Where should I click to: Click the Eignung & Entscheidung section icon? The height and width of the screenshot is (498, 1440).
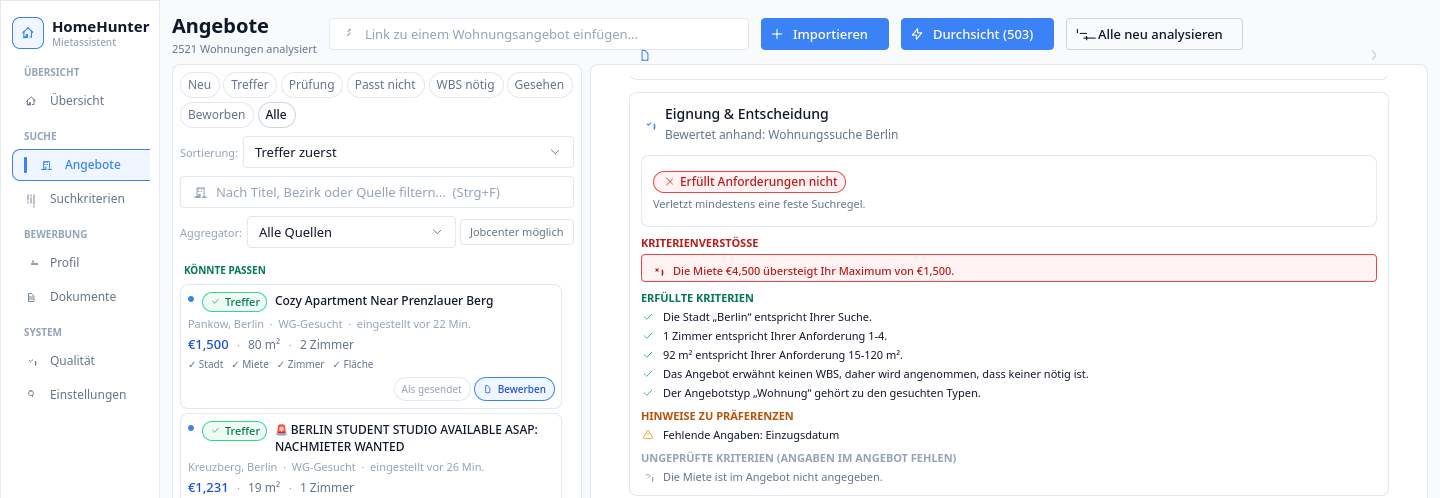(650, 125)
